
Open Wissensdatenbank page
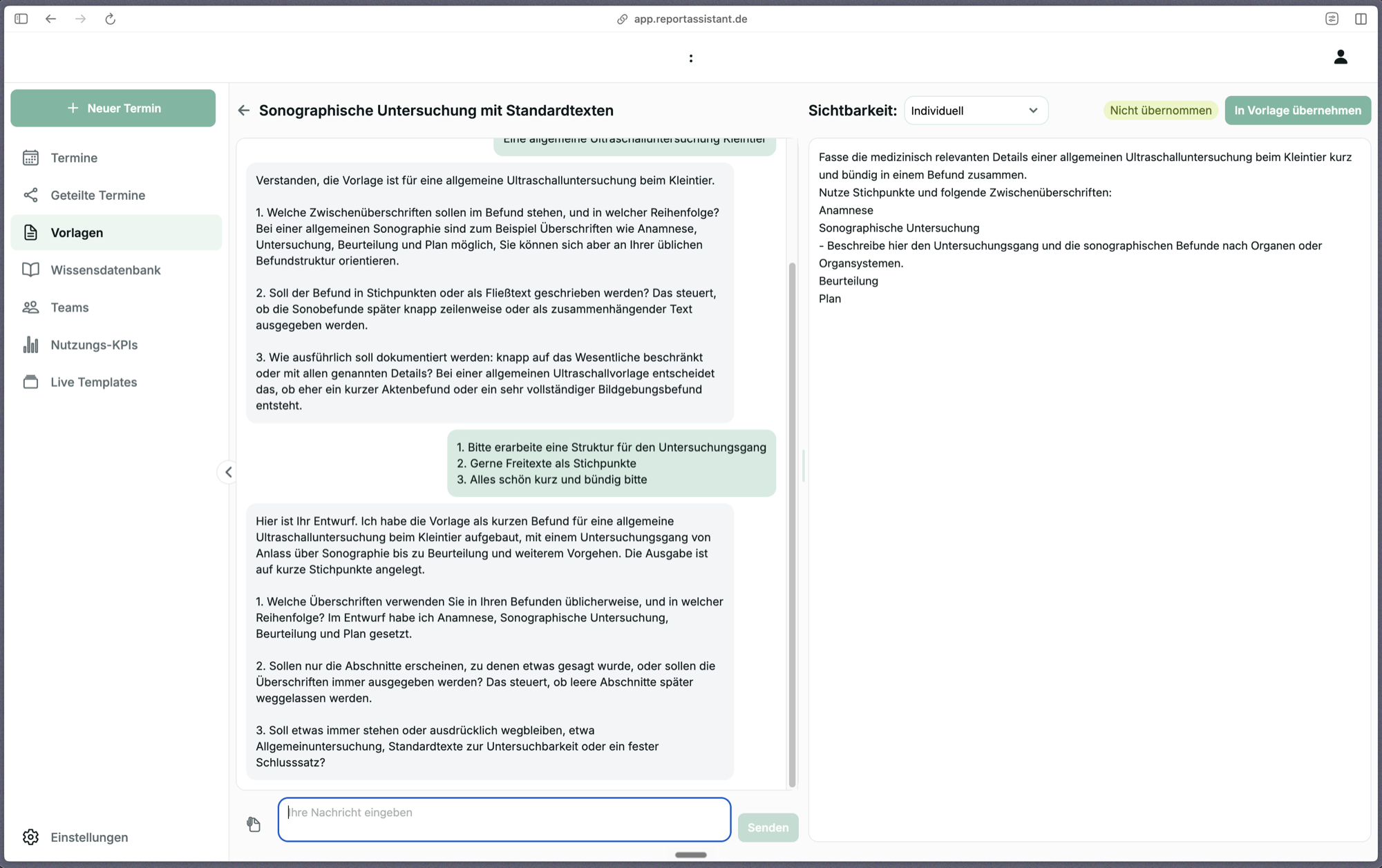[x=116, y=270]
